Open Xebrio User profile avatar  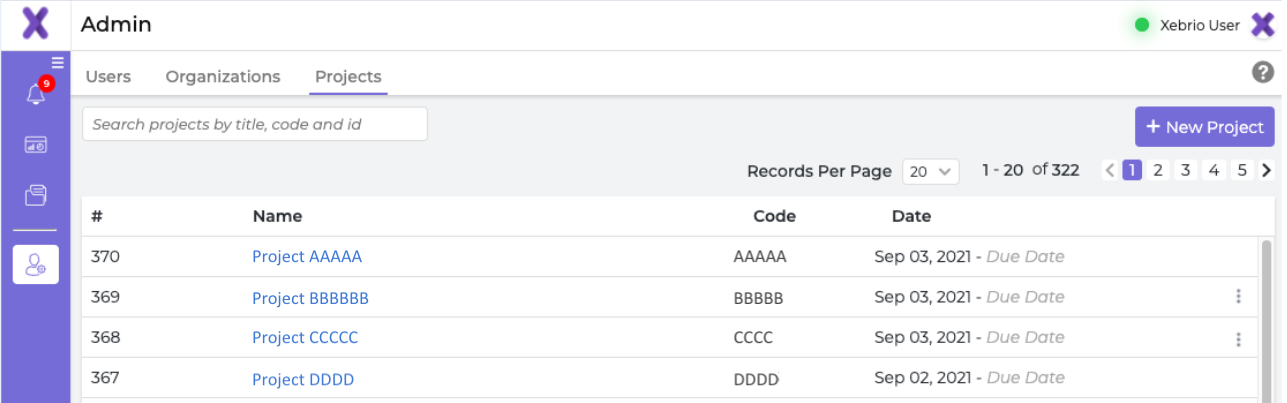[1263, 25]
